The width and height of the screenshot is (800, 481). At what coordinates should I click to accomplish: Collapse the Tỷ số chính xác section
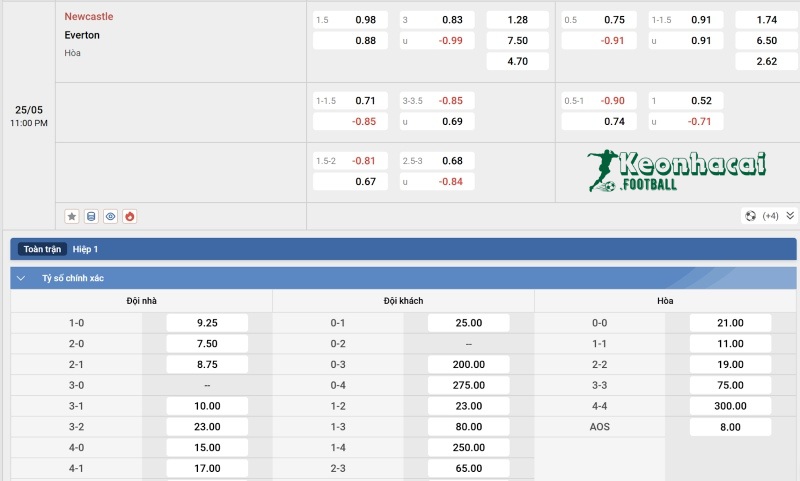point(21,278)
